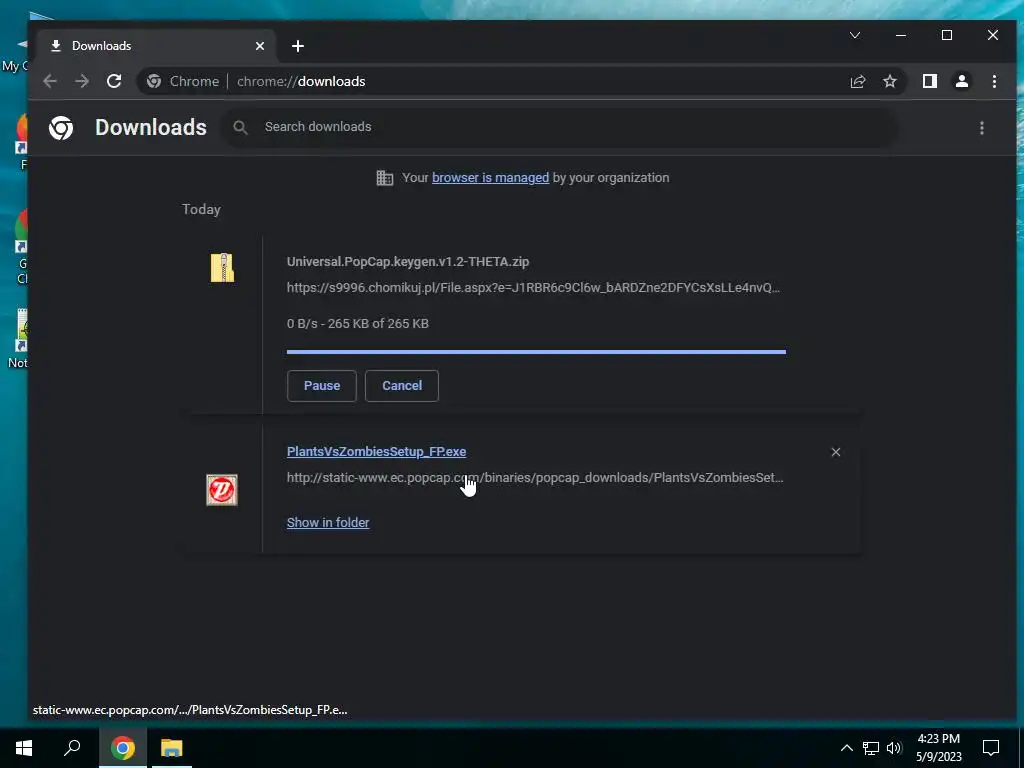Open a new tab with plus button
The height and width of the screenshot is (768, 1024).
pos(298,46)
